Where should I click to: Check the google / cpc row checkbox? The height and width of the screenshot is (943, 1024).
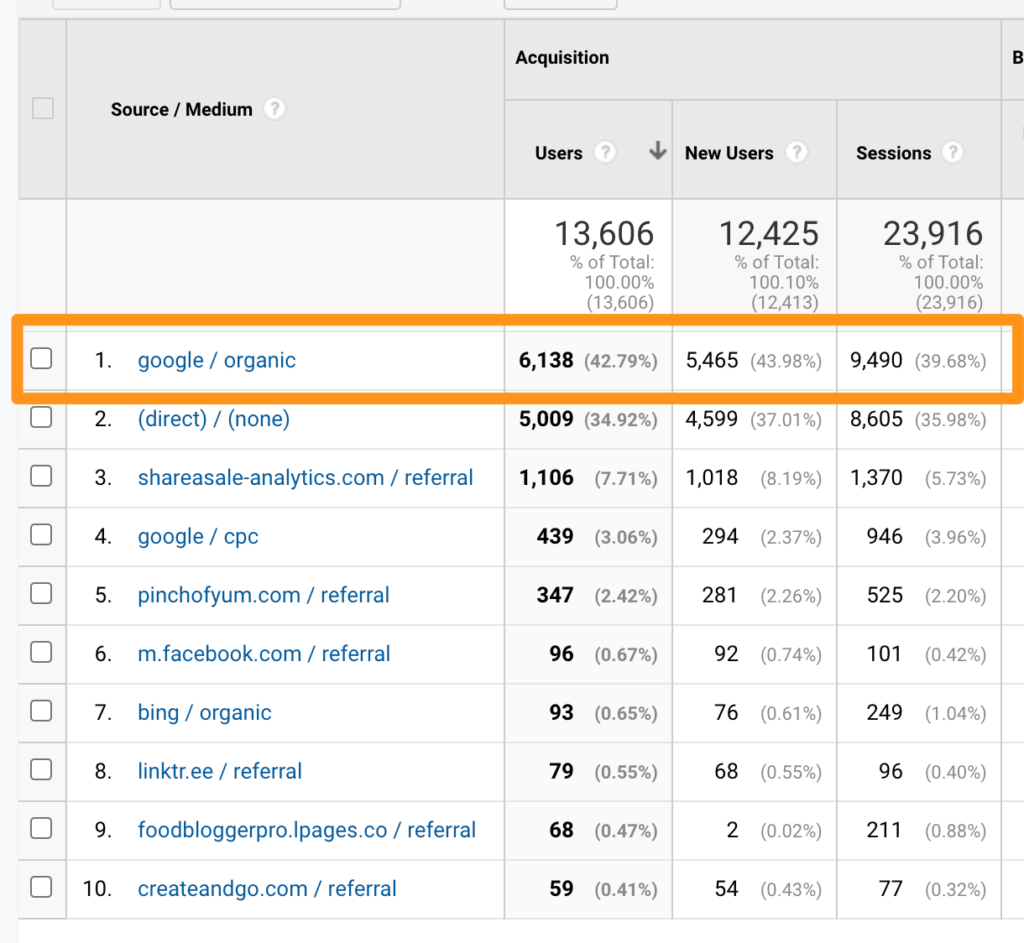point(41,534)
